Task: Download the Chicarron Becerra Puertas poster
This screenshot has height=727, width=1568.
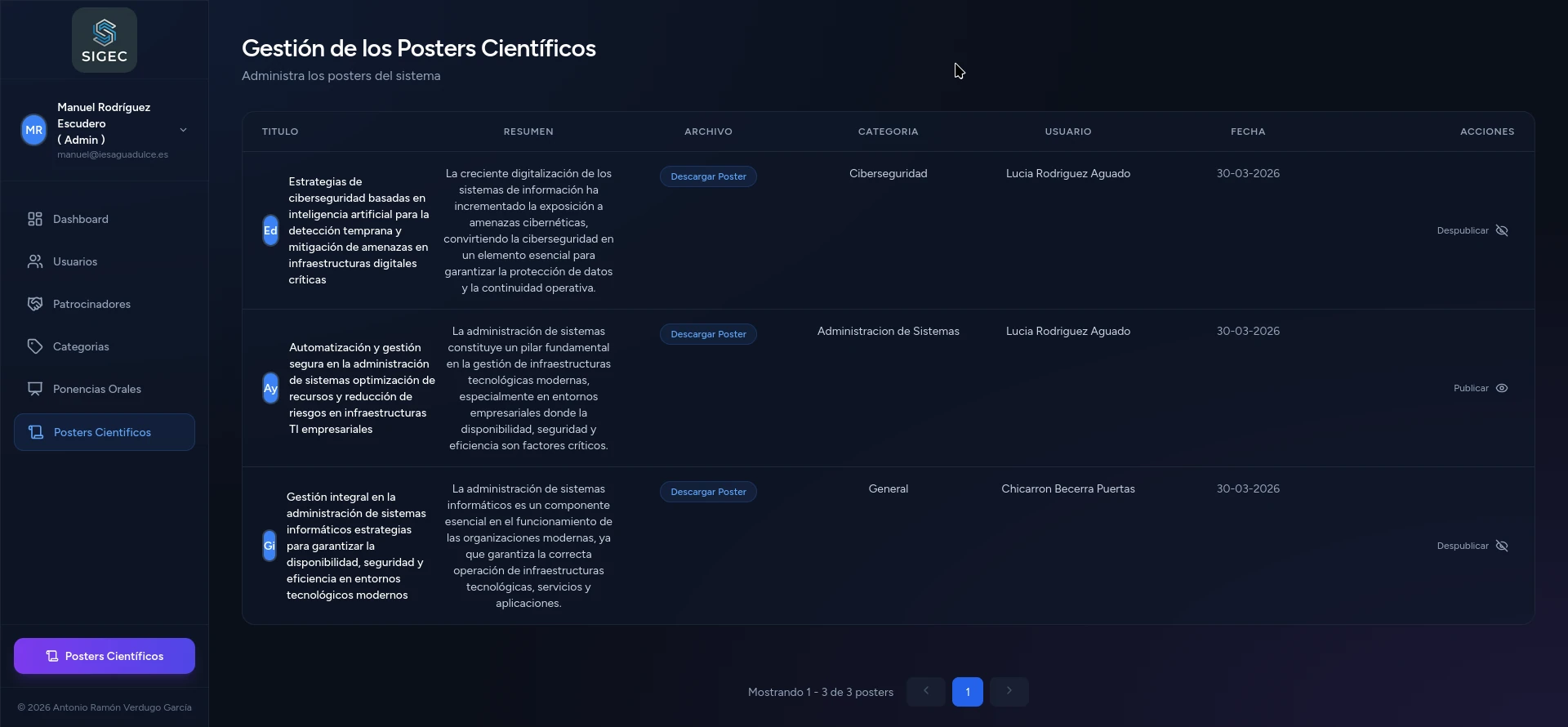Action: click(x=708, y=492)
